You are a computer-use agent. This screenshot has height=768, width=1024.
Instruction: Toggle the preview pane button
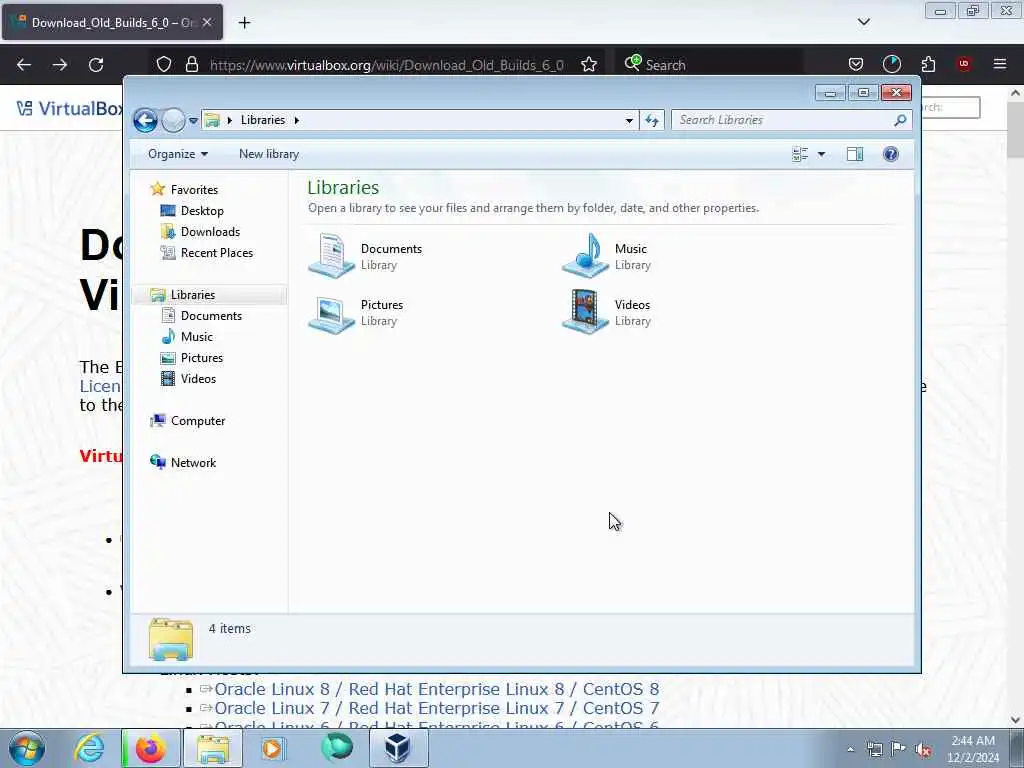coord(855,154)
